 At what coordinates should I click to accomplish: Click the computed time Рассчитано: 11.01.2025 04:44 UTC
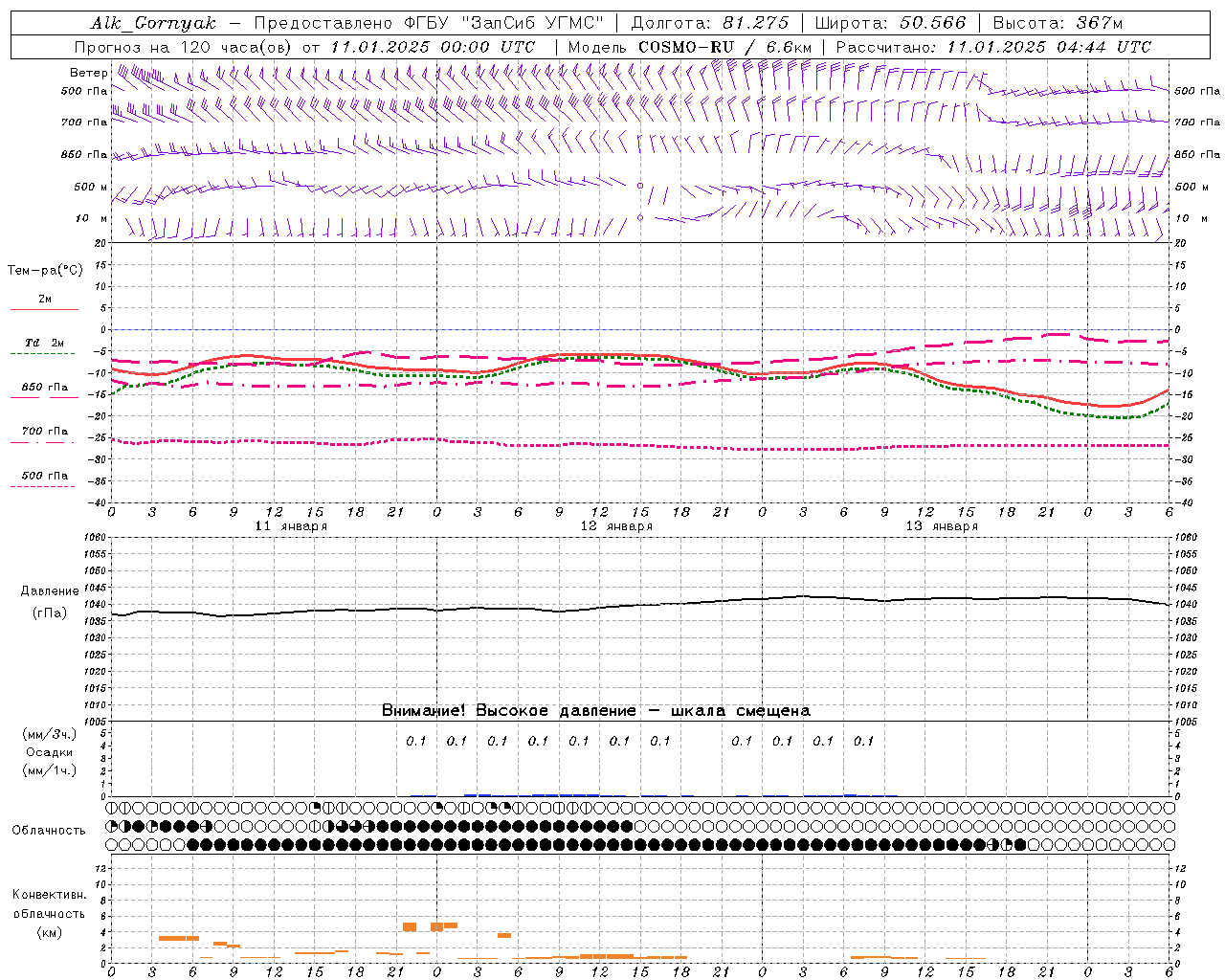993,47
